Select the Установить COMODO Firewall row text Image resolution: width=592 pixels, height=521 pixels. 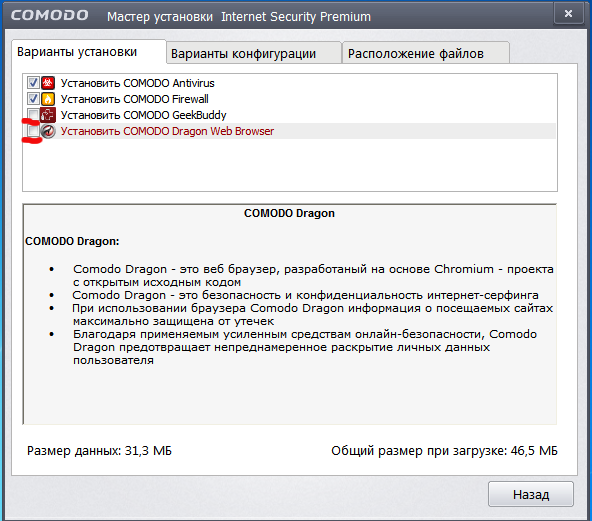coord(134,99)
